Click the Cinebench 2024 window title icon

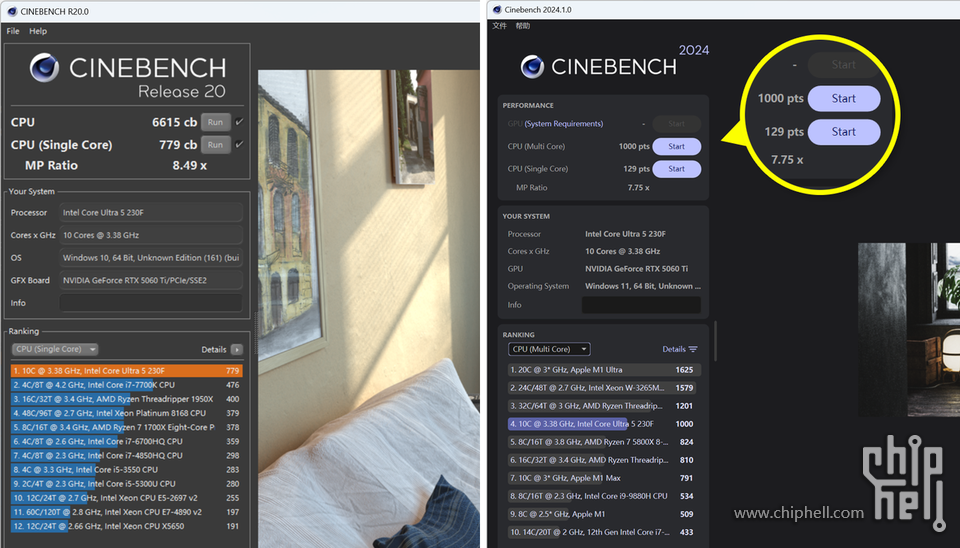click(495, 9)
